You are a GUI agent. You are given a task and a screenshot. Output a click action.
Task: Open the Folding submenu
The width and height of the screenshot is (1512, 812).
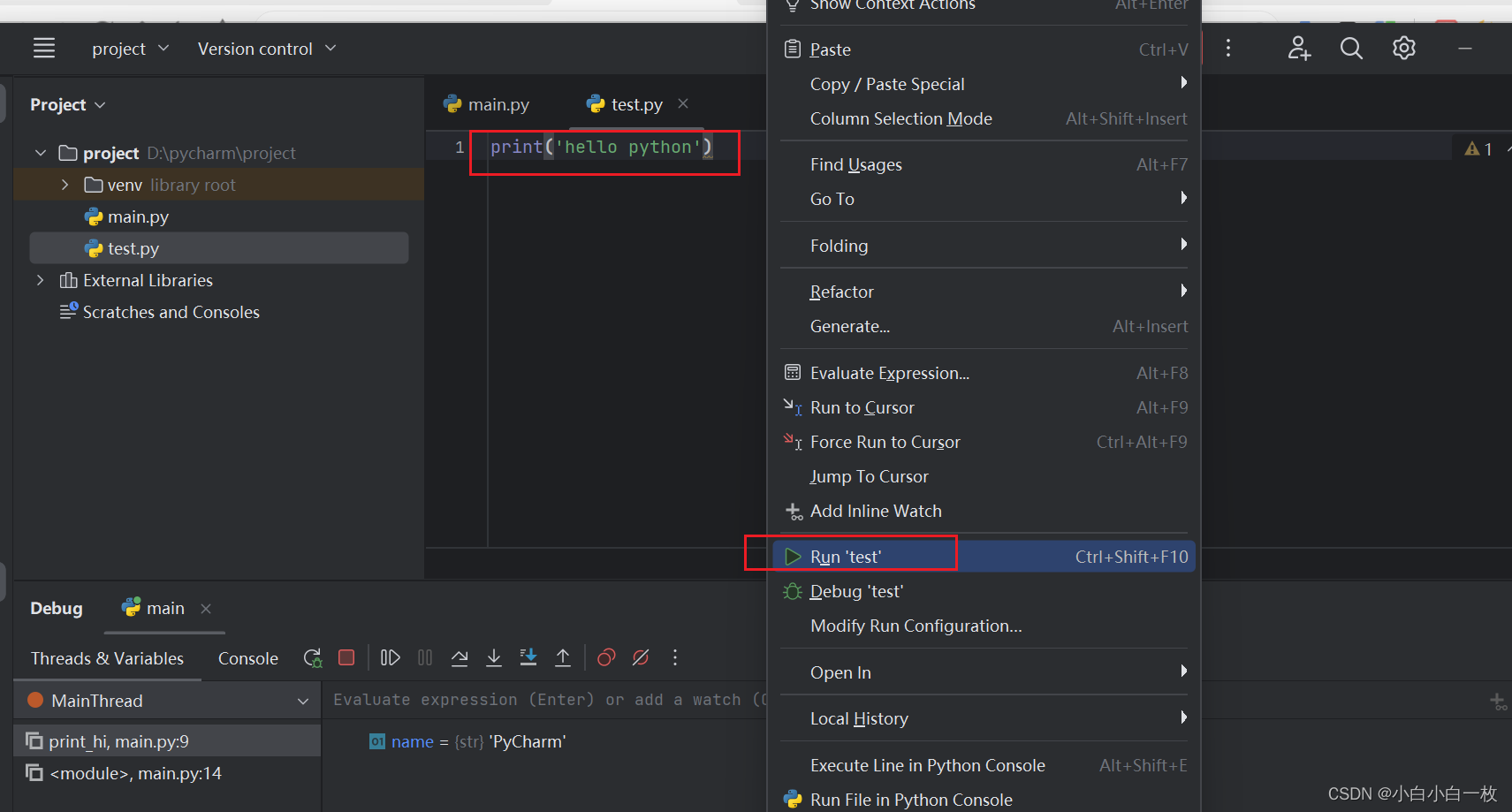985,246
